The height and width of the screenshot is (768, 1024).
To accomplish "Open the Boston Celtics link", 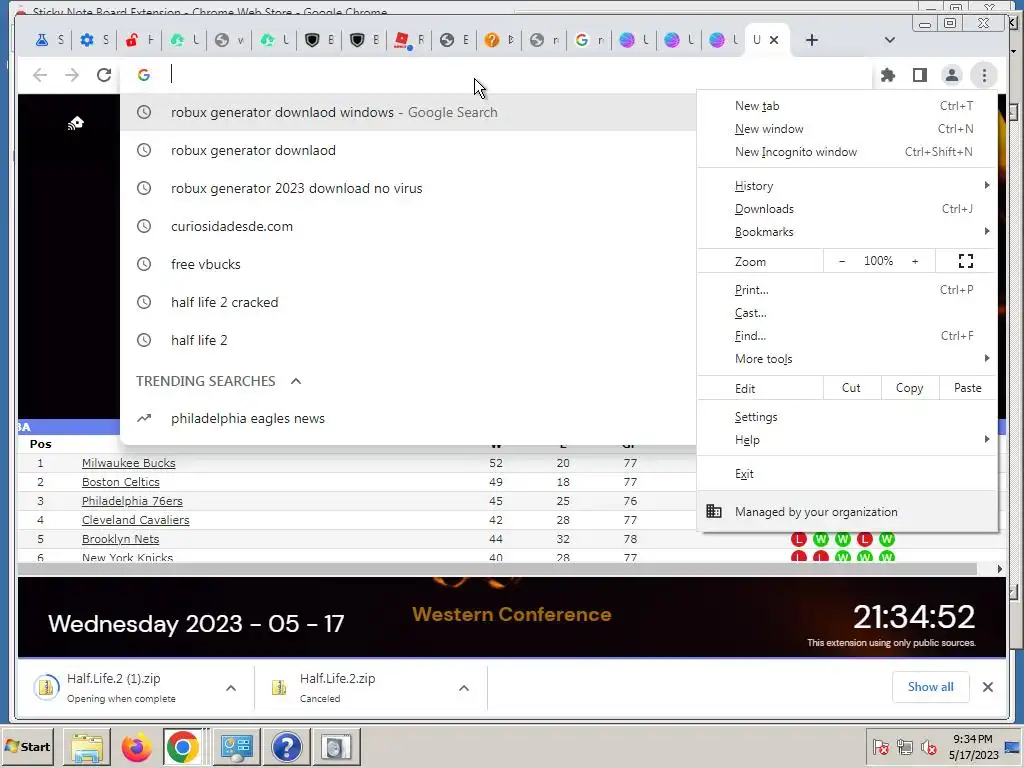I will pos(121,482).
